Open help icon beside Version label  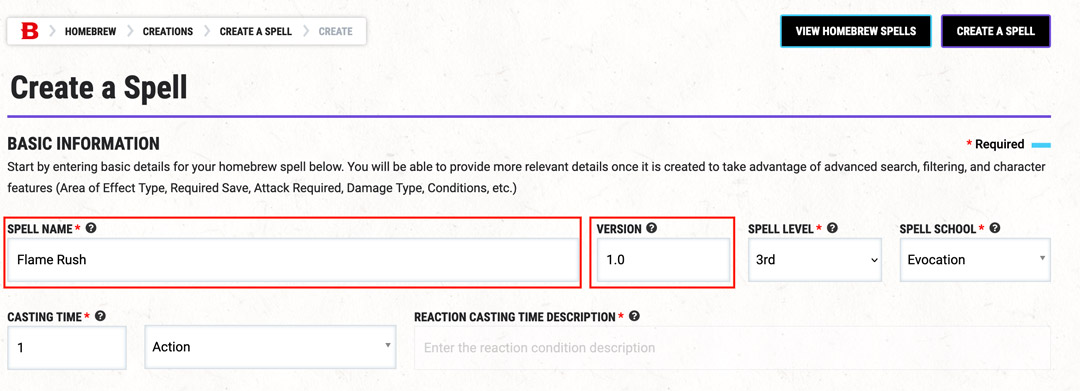[x=652, y=229]
